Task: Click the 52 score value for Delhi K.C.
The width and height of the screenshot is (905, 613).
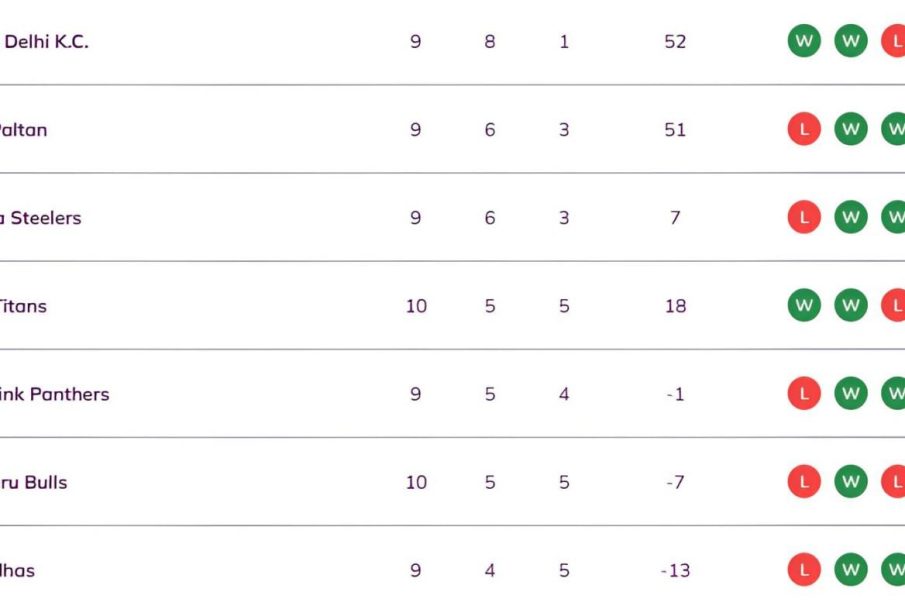Action: (x=675, y=42)
